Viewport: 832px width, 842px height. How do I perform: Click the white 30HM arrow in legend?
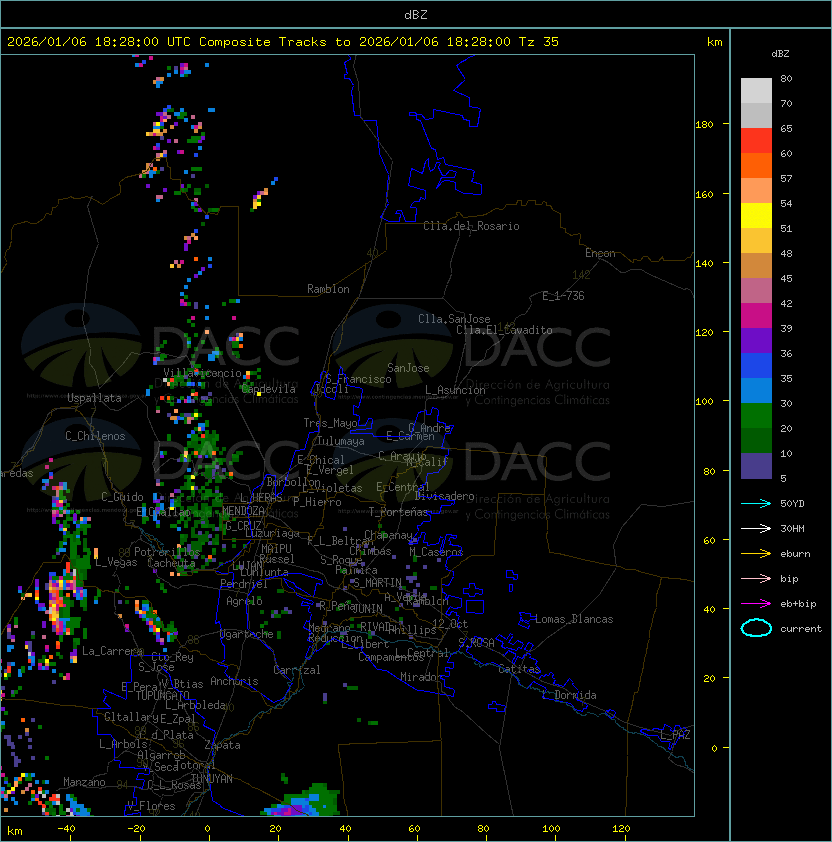point(756,528)
